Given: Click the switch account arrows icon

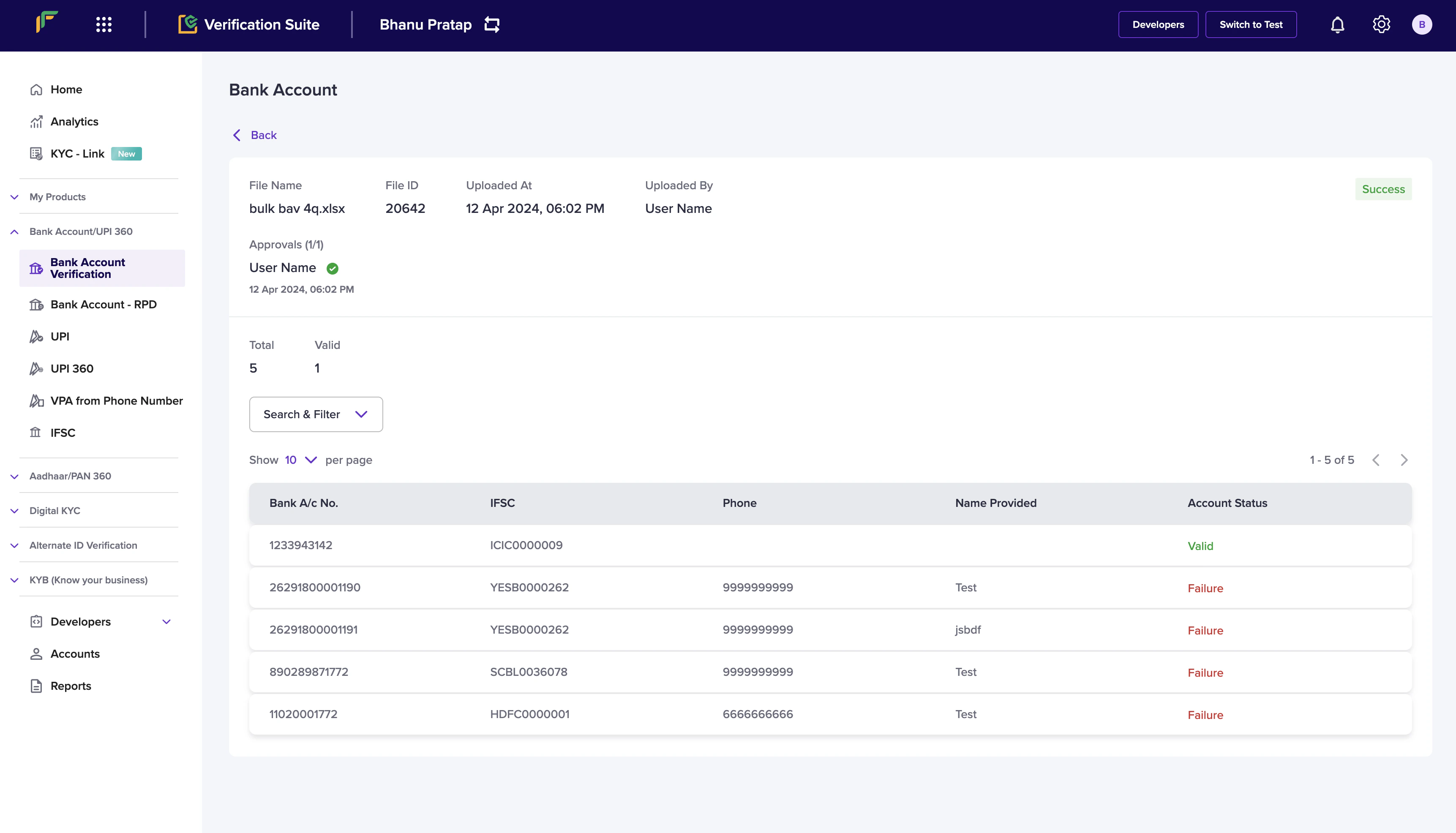Looking at the screenshot, I should [492, 24].
